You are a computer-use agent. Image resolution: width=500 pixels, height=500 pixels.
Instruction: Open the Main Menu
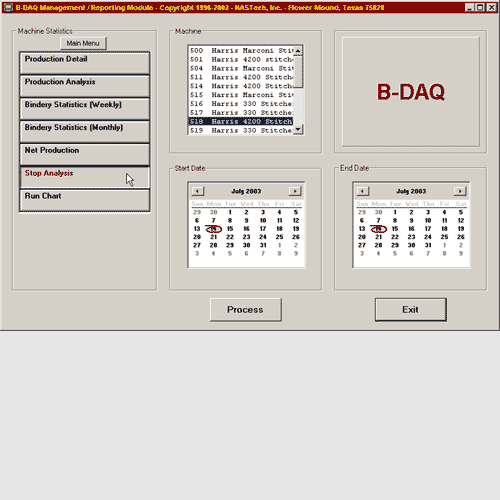click(x=83, y=43)
